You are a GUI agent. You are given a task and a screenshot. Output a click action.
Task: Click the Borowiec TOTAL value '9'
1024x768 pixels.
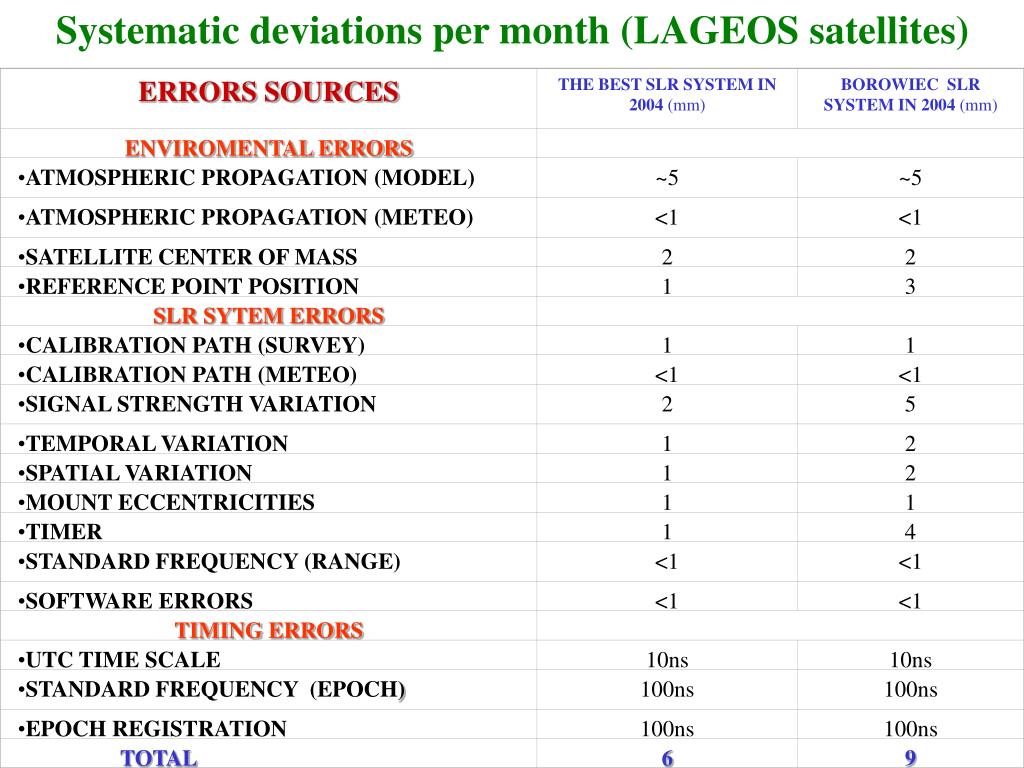(x=910, y=758)
